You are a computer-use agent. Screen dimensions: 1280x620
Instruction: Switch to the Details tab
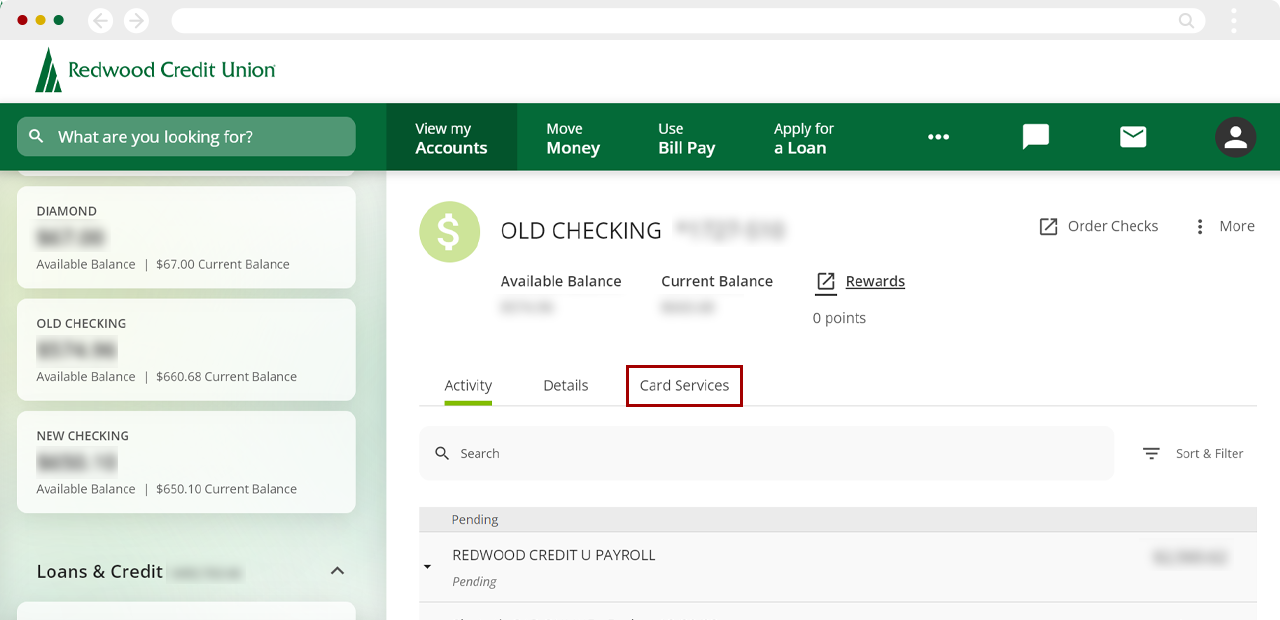pos(565,385)
